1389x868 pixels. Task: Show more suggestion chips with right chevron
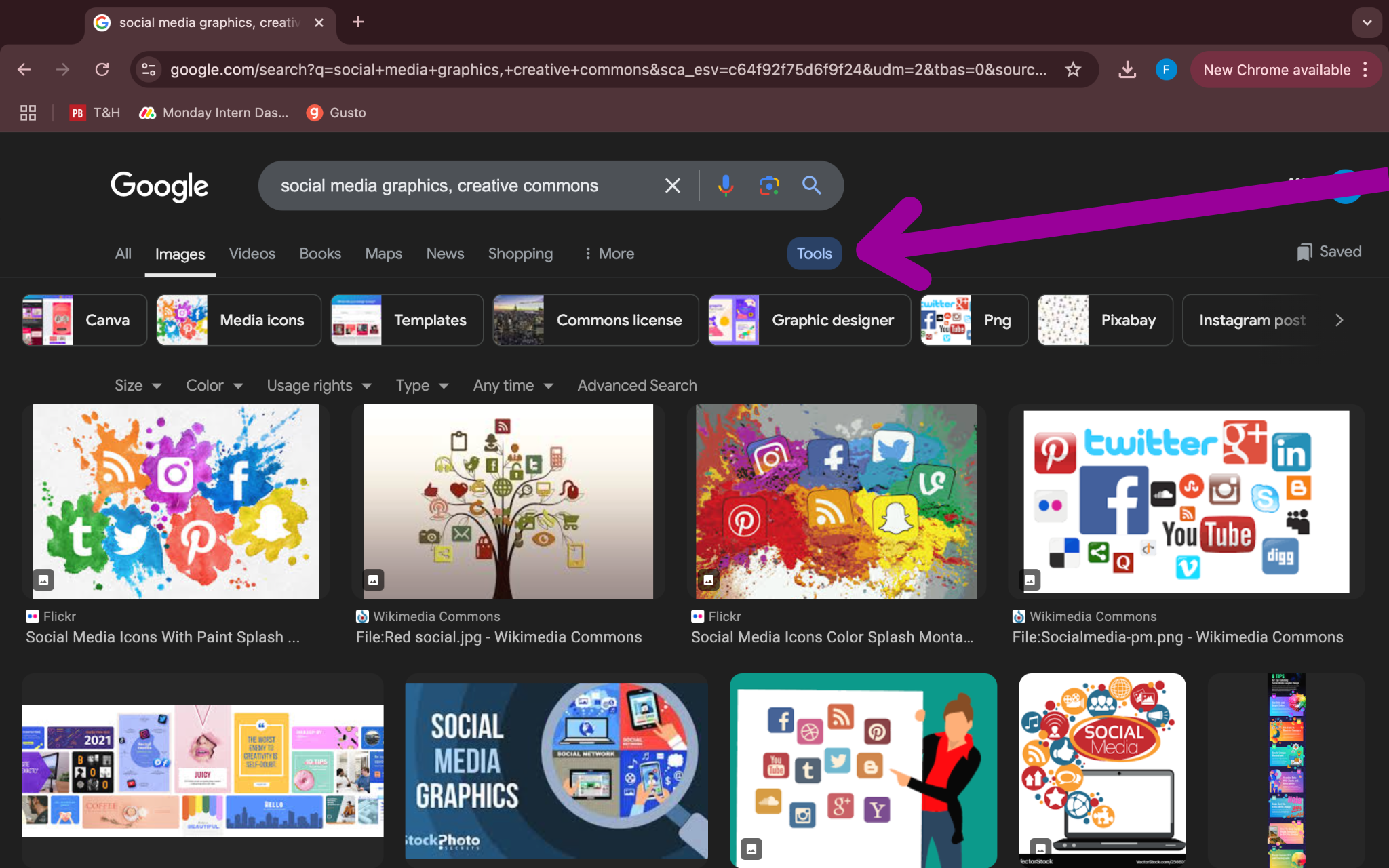click(1339, 320)
